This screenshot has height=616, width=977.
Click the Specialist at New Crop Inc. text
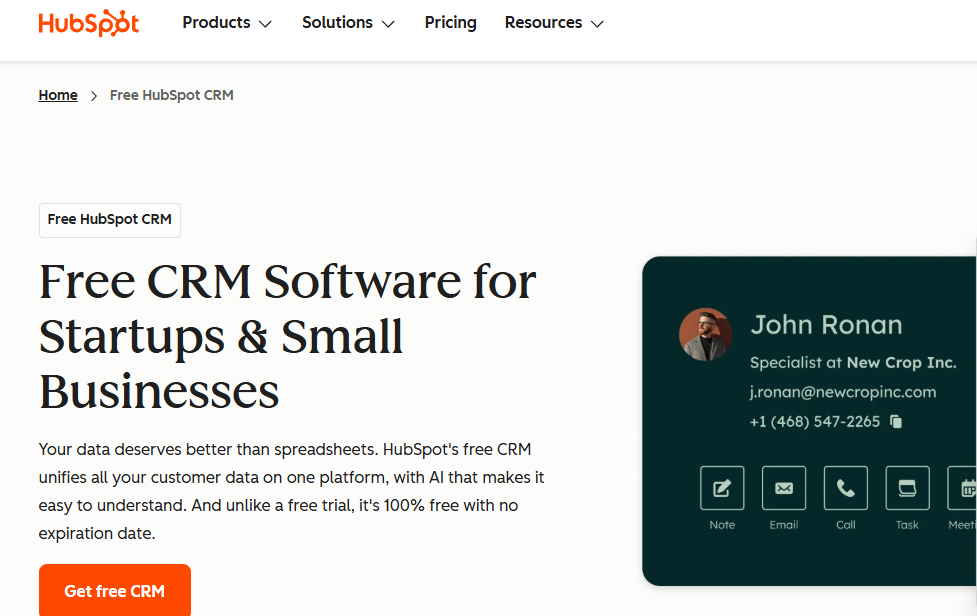(853, 362)
